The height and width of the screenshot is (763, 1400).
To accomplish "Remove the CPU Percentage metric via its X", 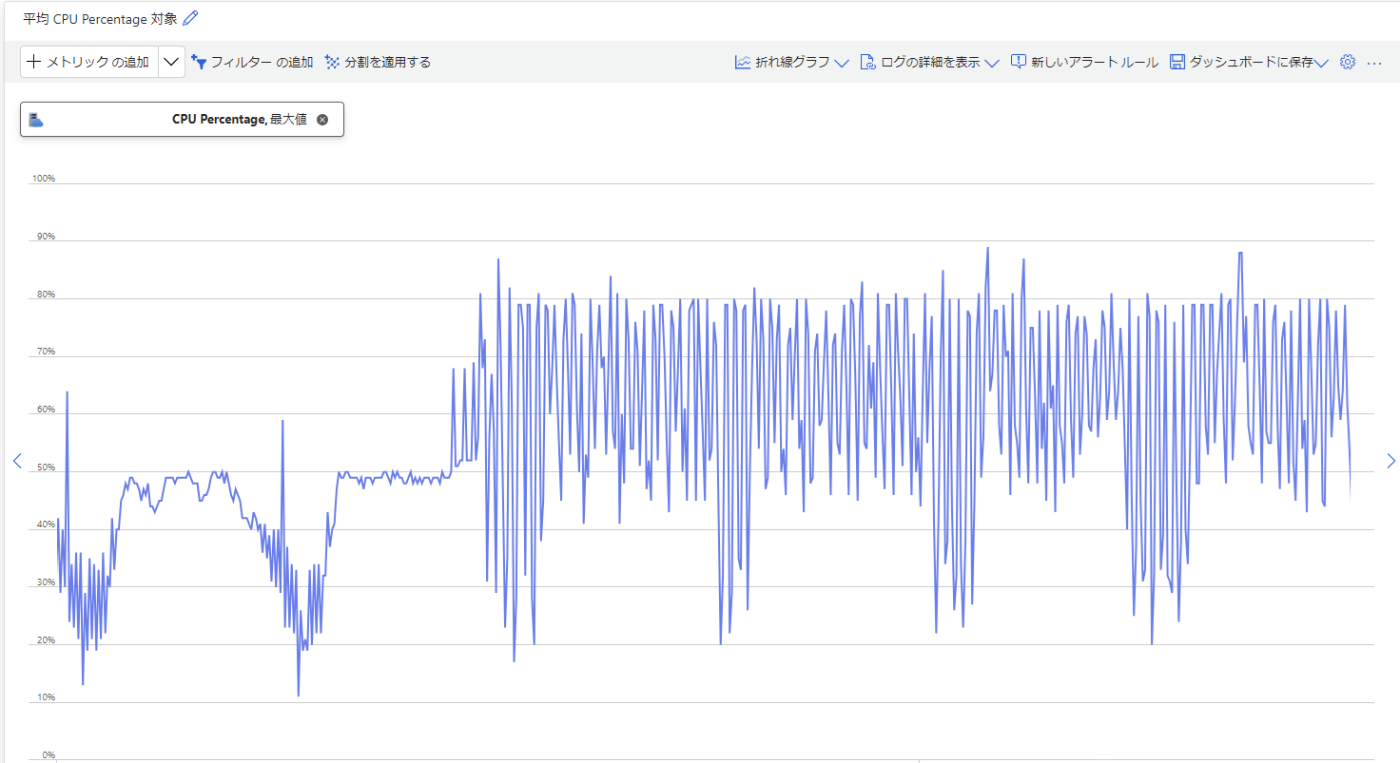I will (322, 118).
